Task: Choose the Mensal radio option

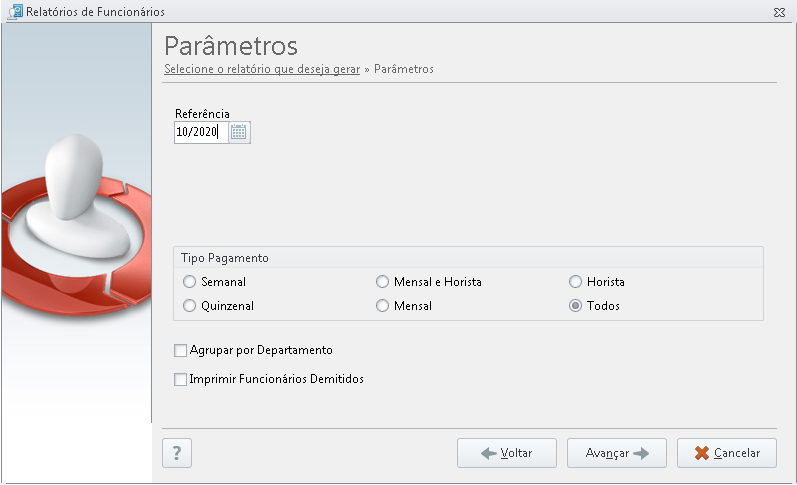Action: pyautogui.click(x=382, y=306)
